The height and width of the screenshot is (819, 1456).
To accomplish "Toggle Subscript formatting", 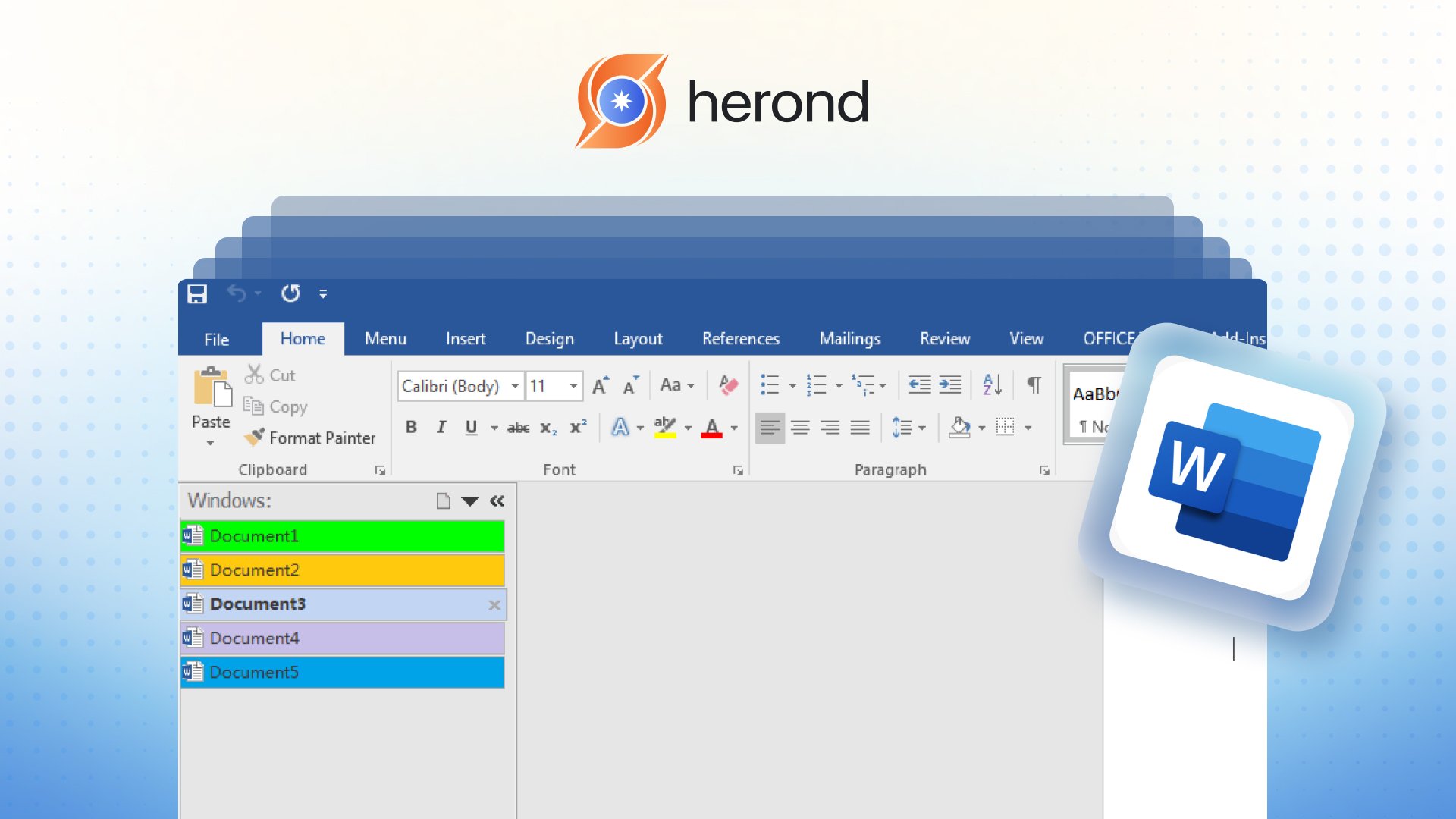I will click(548, 428).
